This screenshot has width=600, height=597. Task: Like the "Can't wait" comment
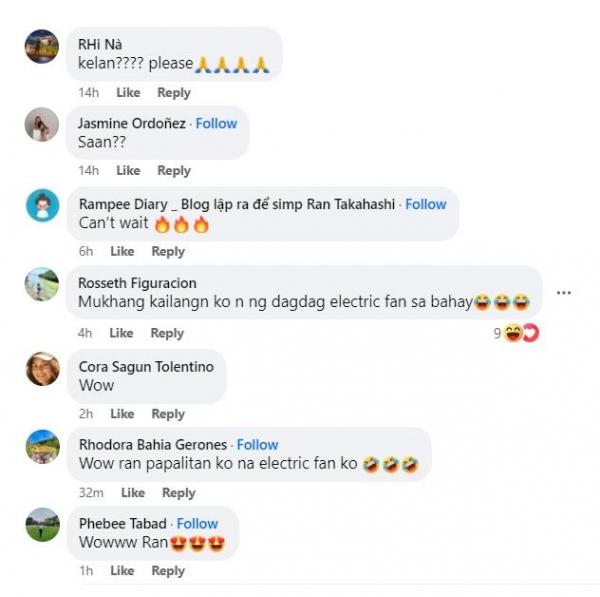pos(122,252)
